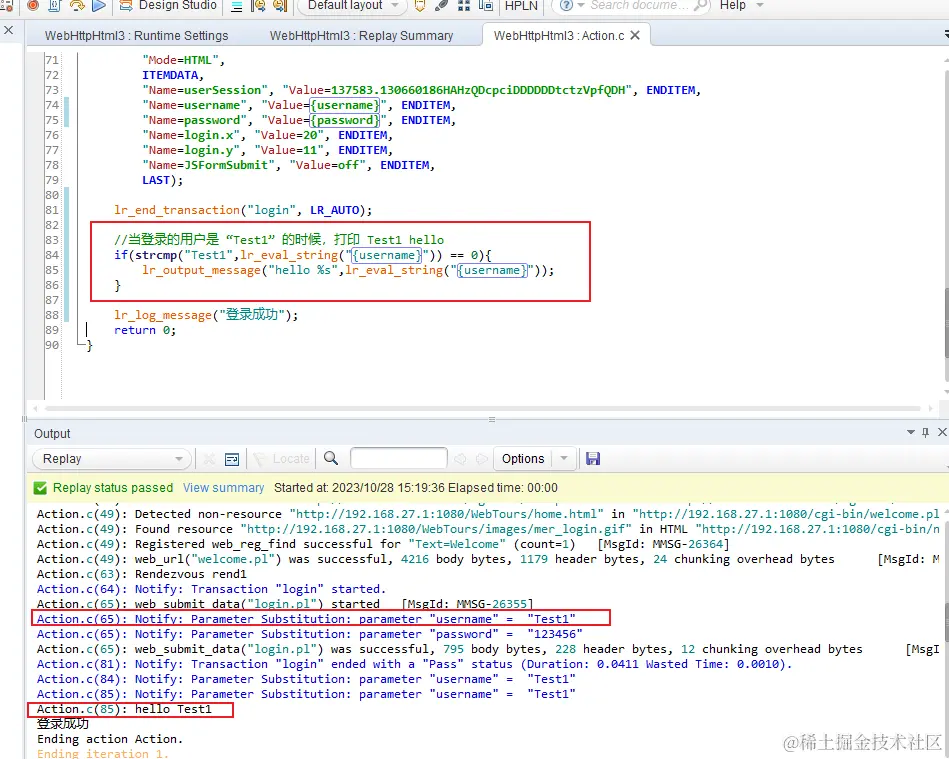Click the log line "Rendezvous rend1"
The width and height of the screenshot is (949, 759).
[x=142, y=574]
